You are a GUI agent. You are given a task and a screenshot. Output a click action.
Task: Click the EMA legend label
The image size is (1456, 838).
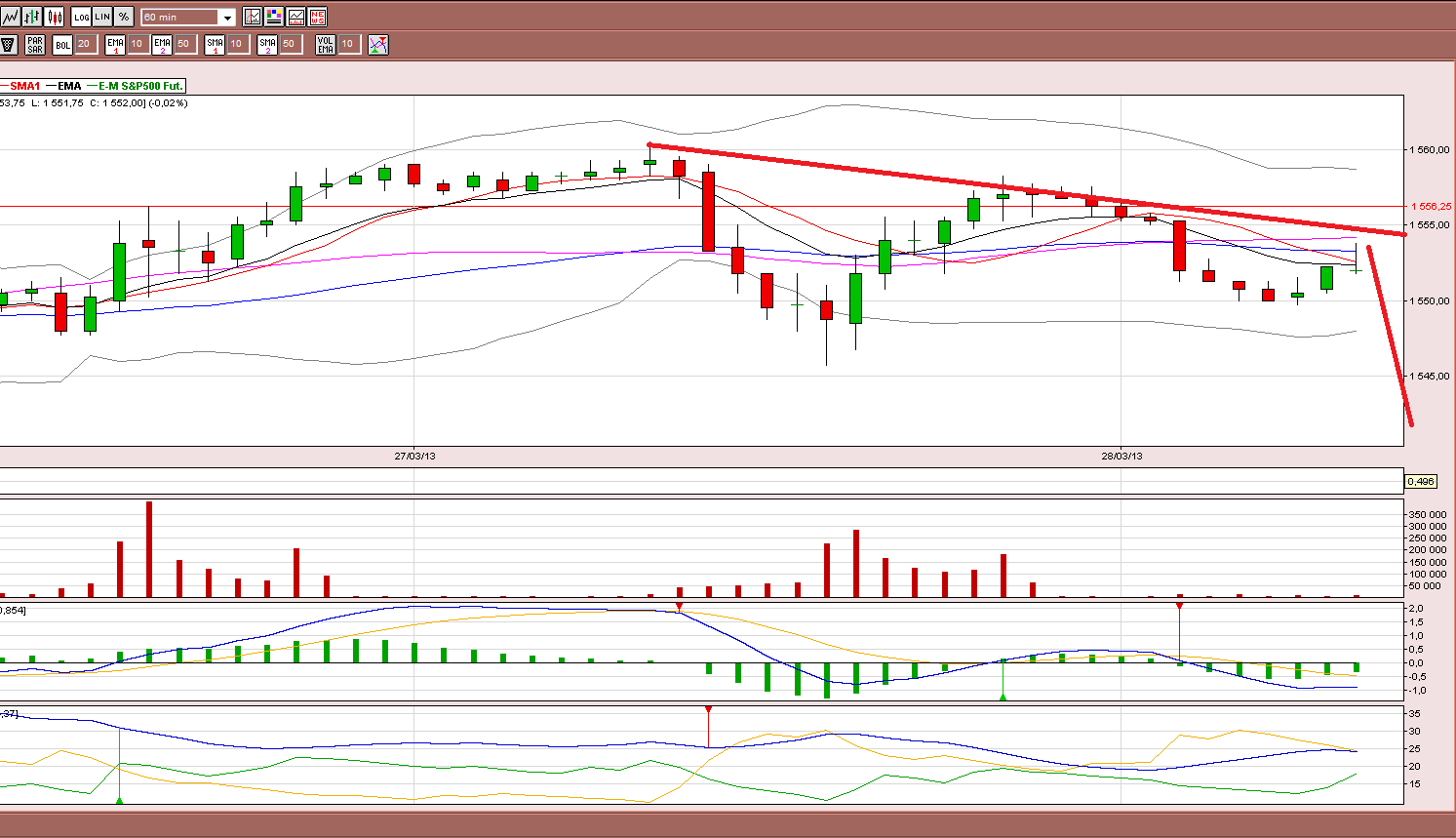click(x=69, y=86)
